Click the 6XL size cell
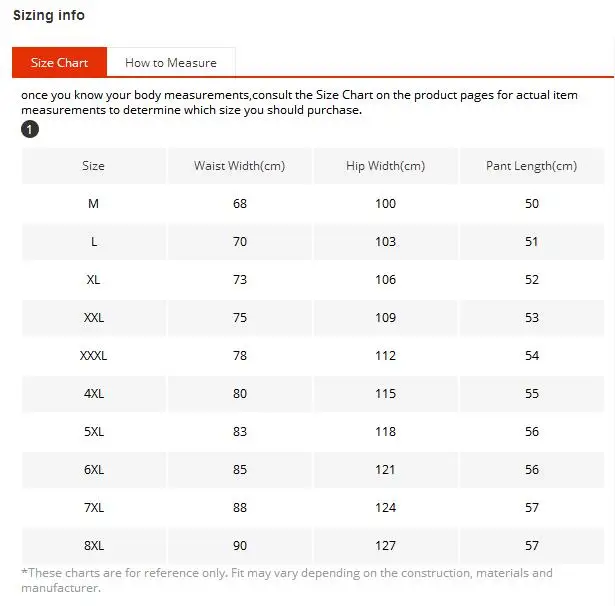The width and height of the screenshot is (615, 606). [x=94, y=470]
